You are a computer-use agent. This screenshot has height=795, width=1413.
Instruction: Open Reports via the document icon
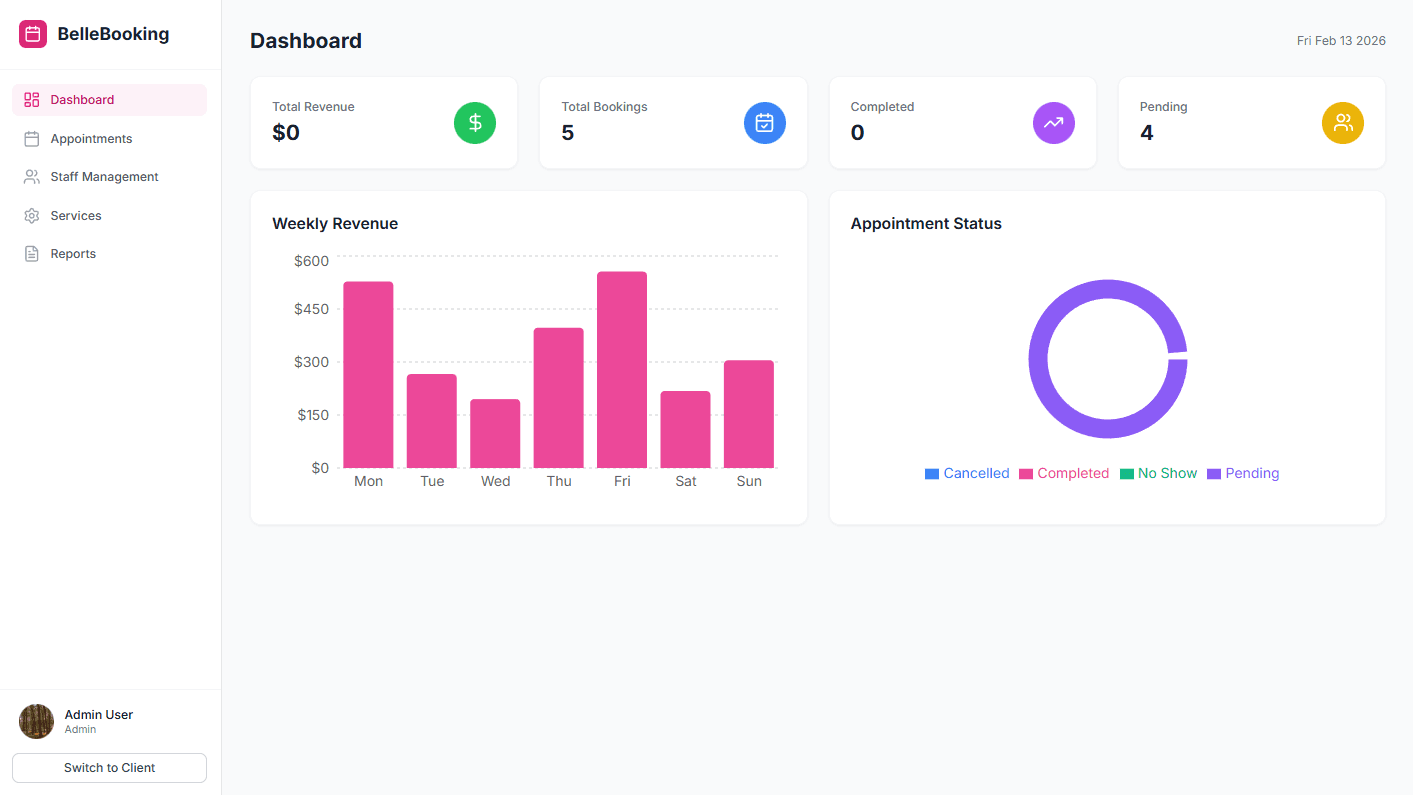pos(30,253)
